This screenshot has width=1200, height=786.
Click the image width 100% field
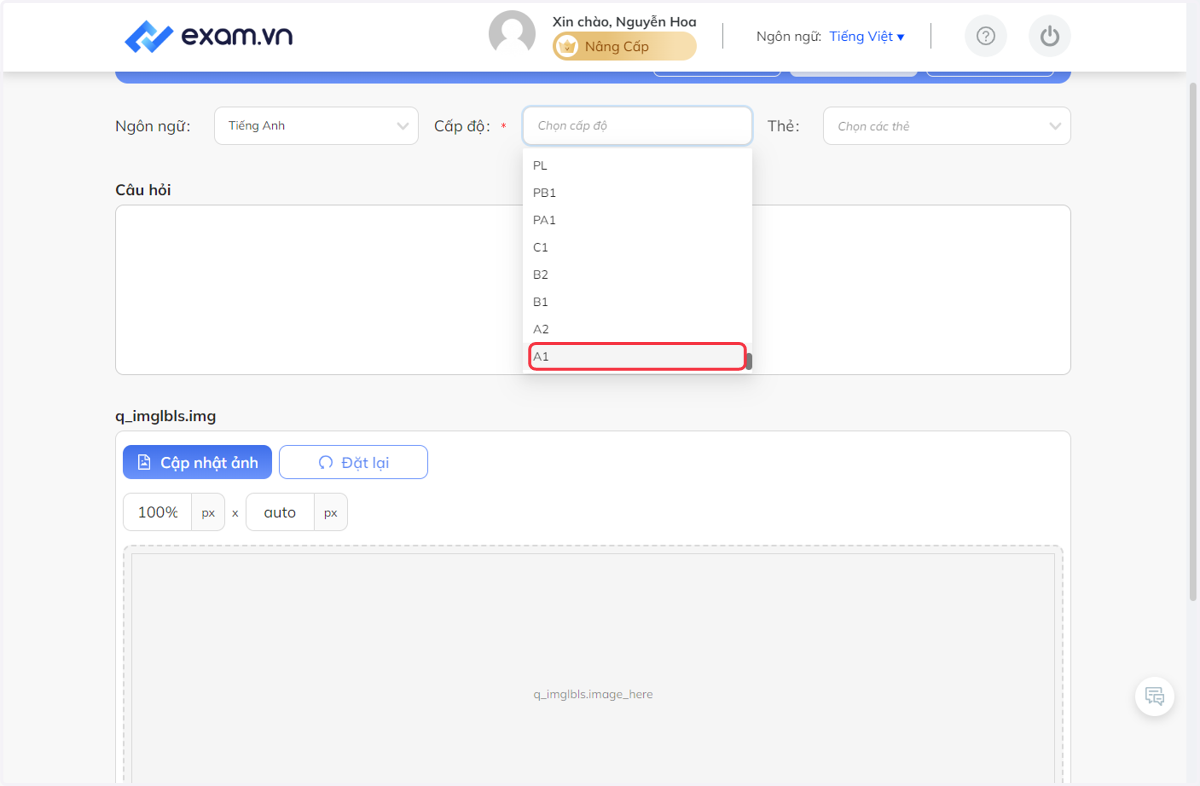(157, 512)
